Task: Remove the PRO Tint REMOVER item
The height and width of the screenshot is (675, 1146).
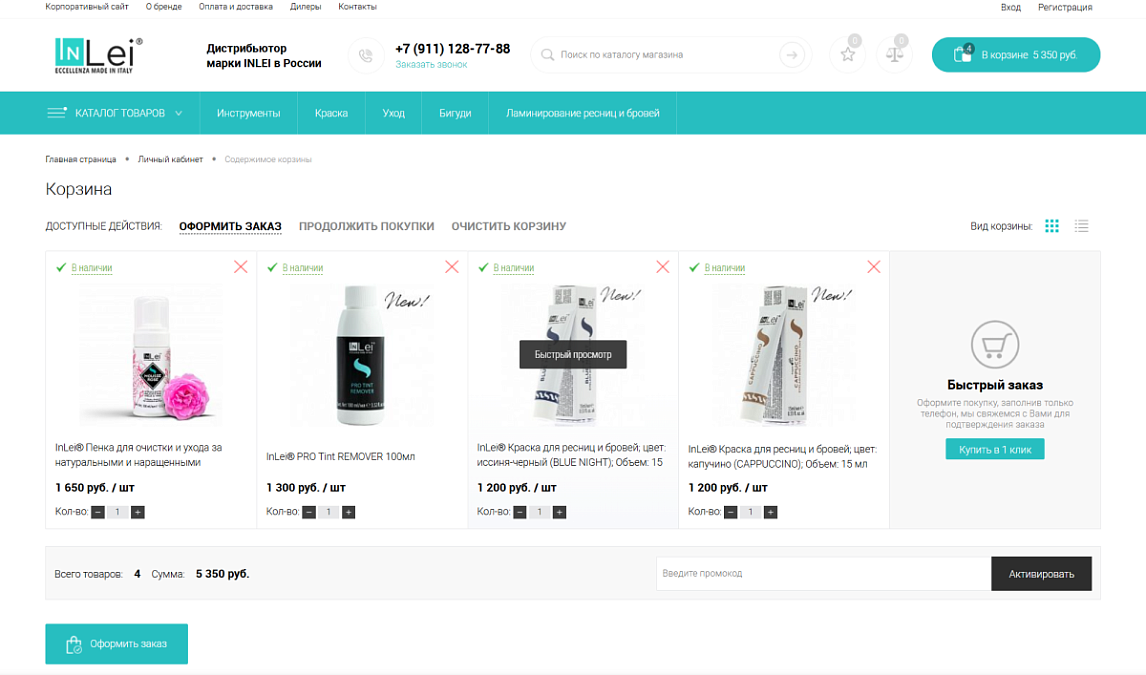Action: (x=452, y=267)
